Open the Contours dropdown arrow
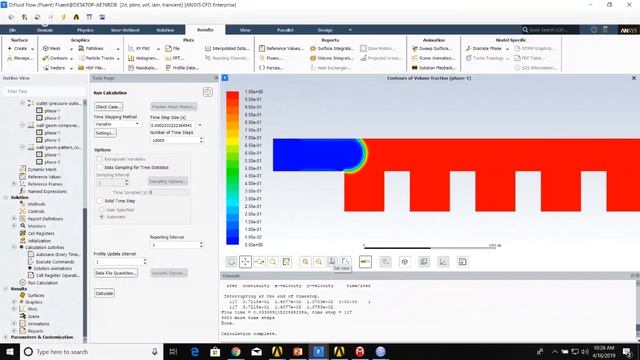 [x=71, y=58]
